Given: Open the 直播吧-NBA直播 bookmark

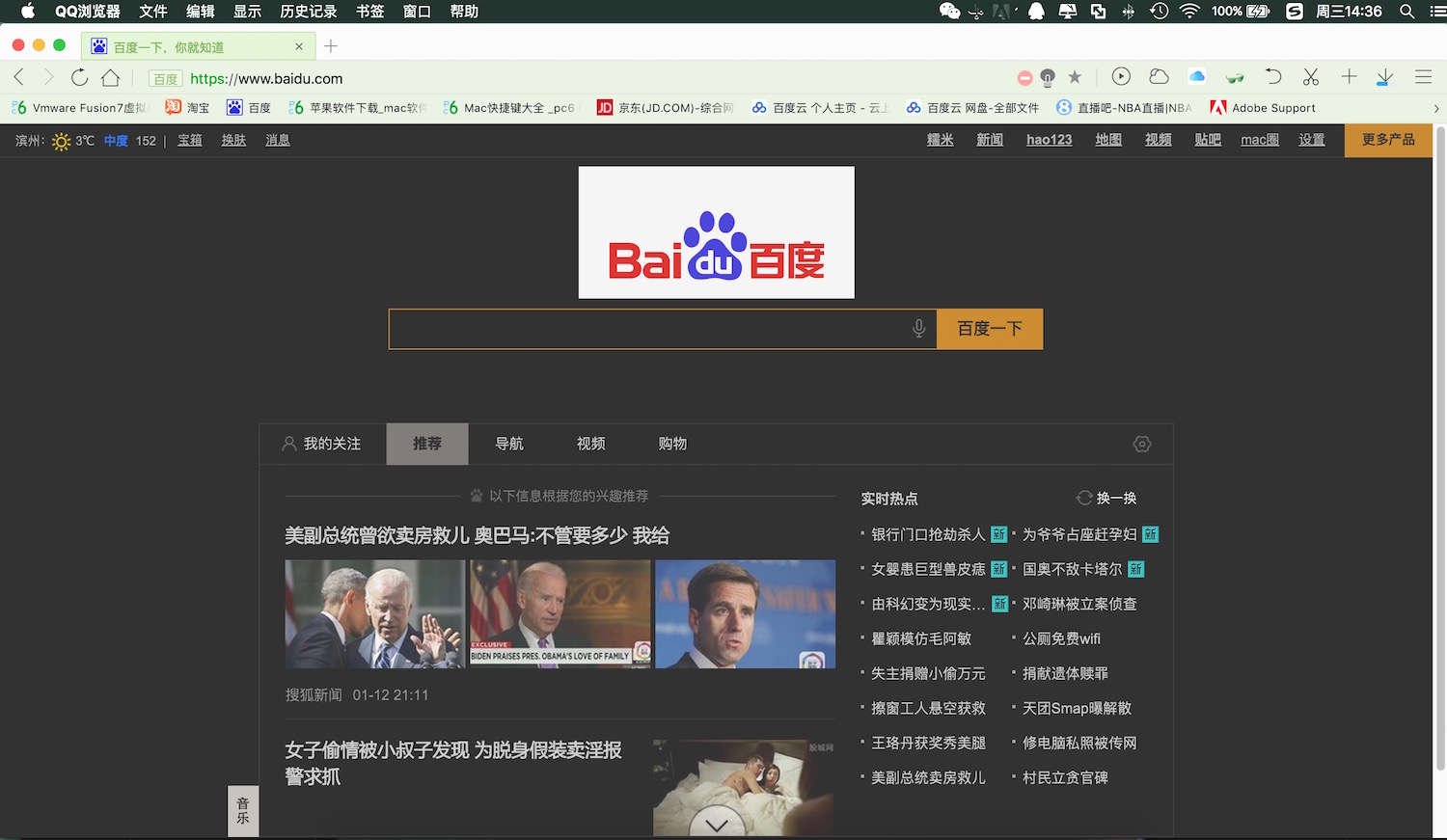Looking at the screenshot, I should (x=1125, y=108).
